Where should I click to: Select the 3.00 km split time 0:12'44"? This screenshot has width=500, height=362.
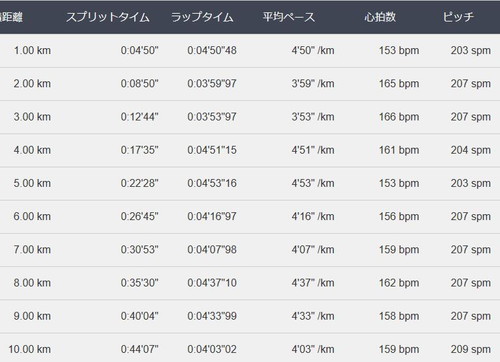point(139,117)
